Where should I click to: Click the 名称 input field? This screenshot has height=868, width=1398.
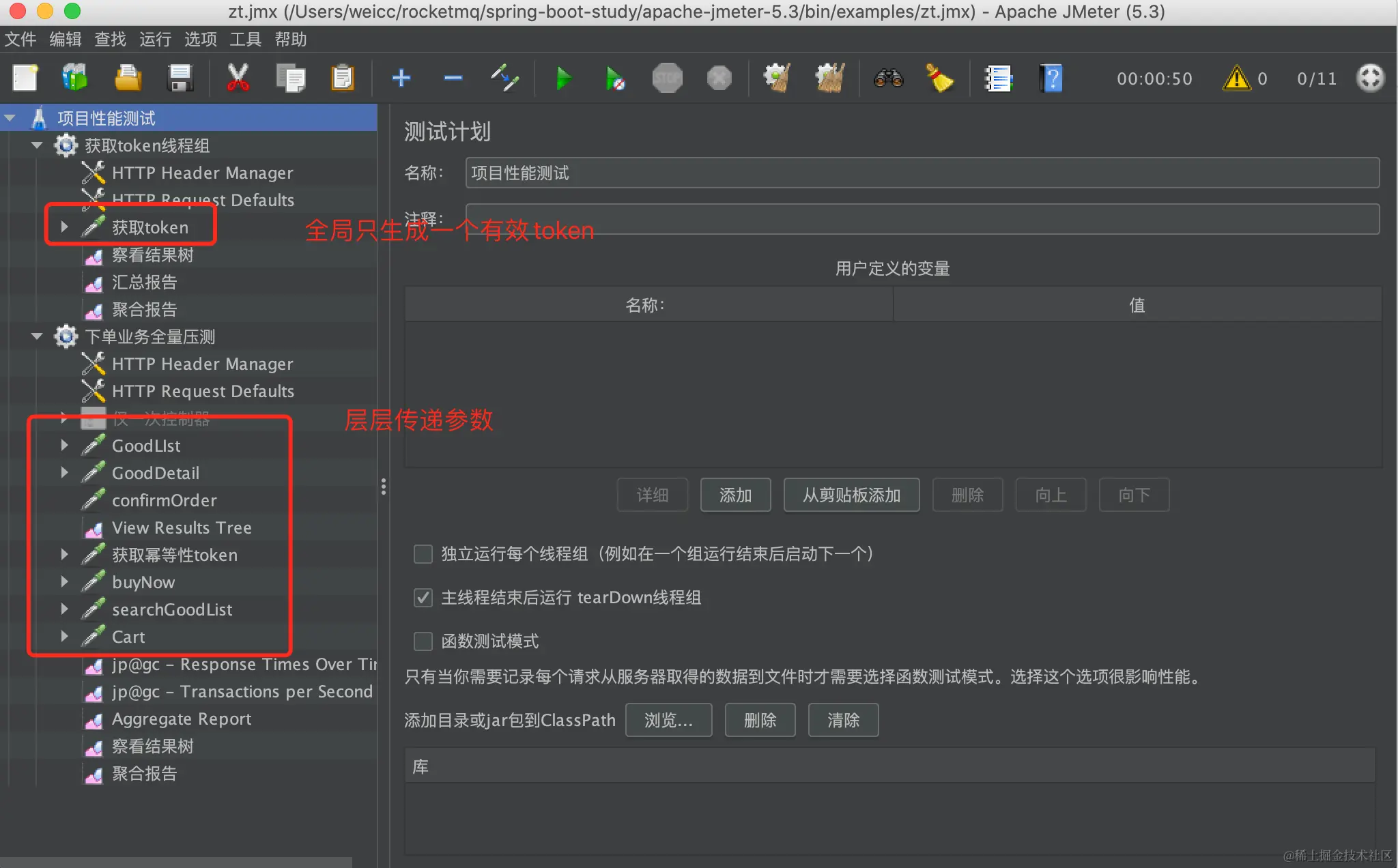tap(922, 173)
